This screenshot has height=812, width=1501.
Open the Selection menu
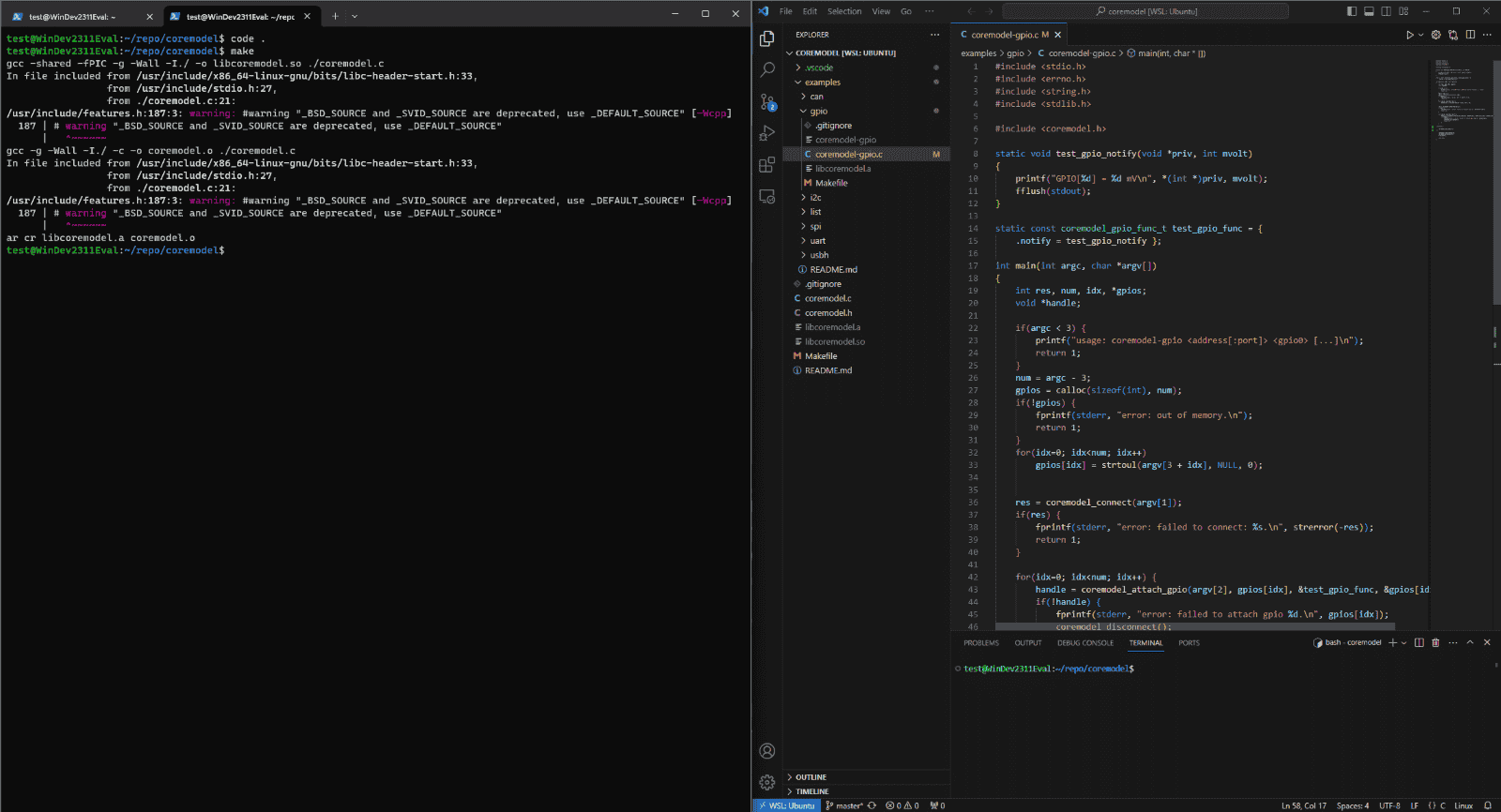(843, 11)
